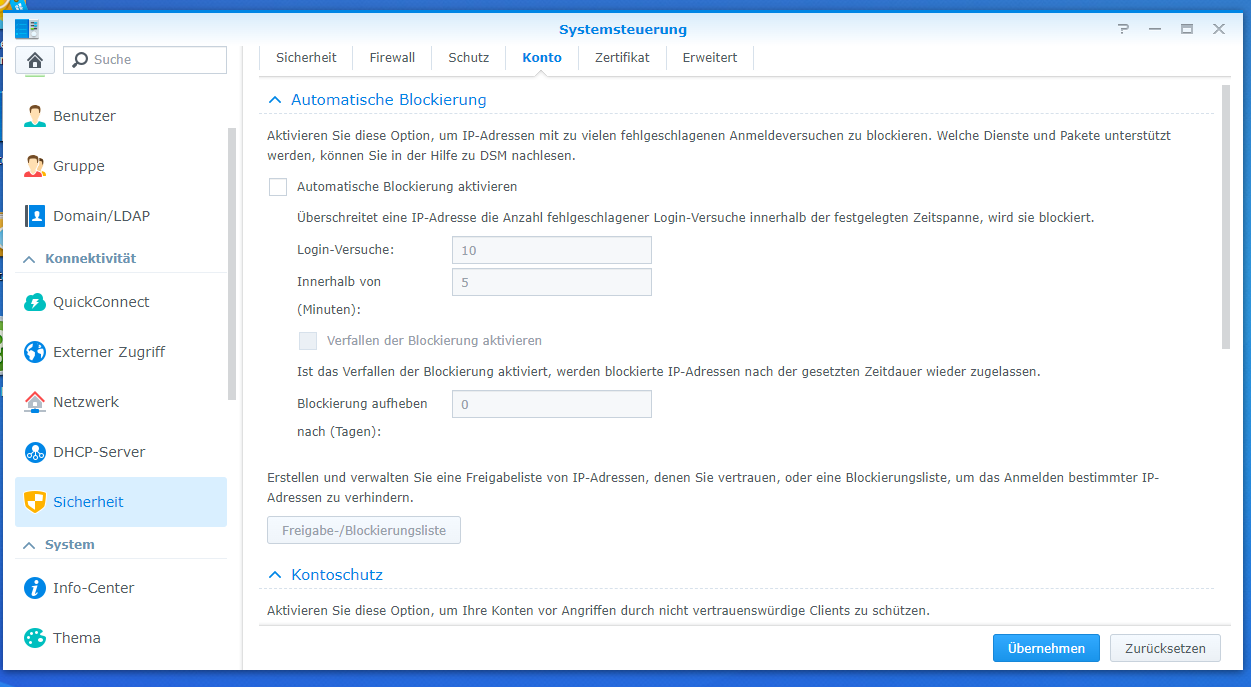This screenshot has height=687, width=1251.
Task: Click the help question mark icon
Action: tap(1124, 29)
